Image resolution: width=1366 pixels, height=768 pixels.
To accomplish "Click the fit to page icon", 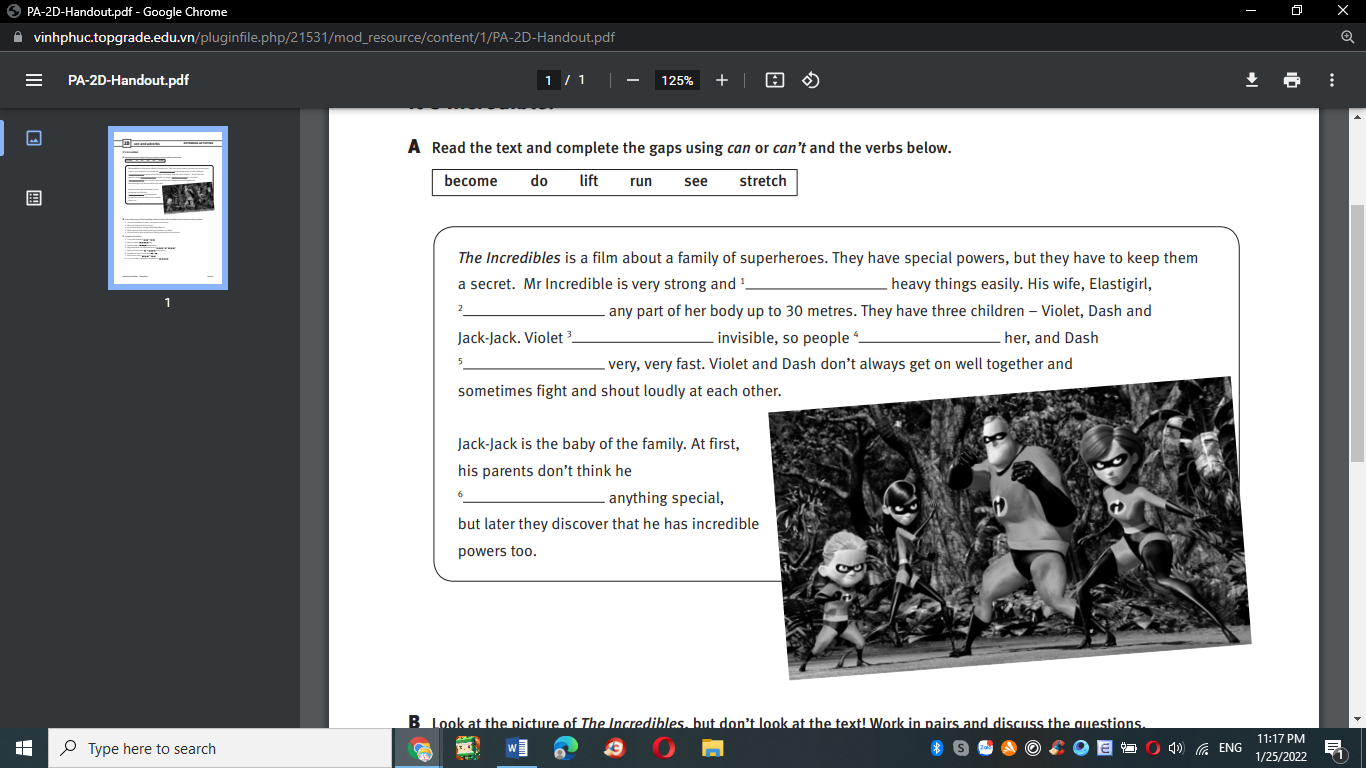I will click(x=775, y=80).
